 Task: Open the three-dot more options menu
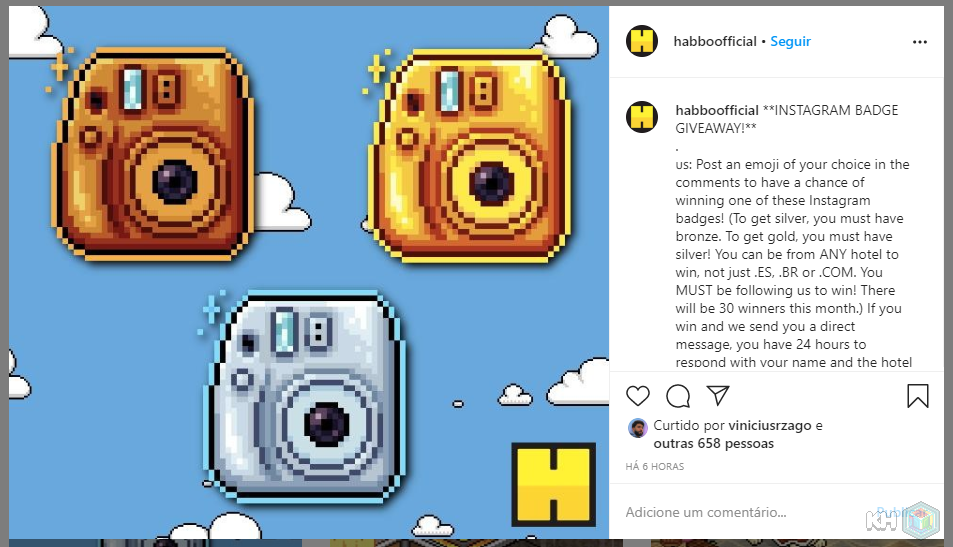click(x=920, y=42)
